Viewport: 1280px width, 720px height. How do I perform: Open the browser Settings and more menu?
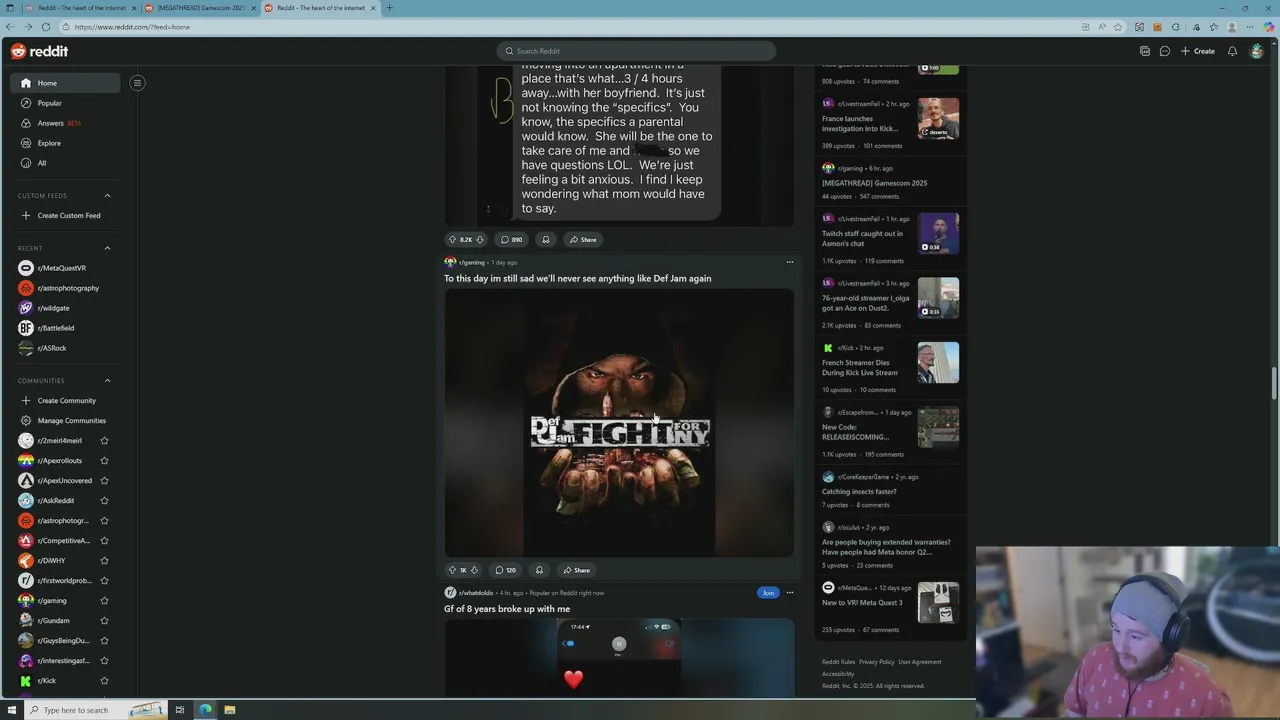(1250, 27)
